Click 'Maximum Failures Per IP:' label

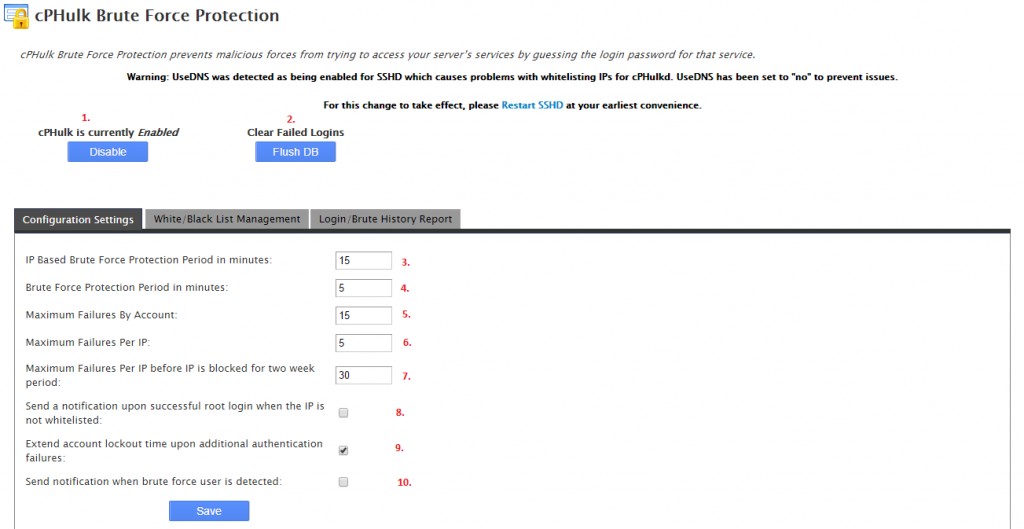click(x=88, y=342)
